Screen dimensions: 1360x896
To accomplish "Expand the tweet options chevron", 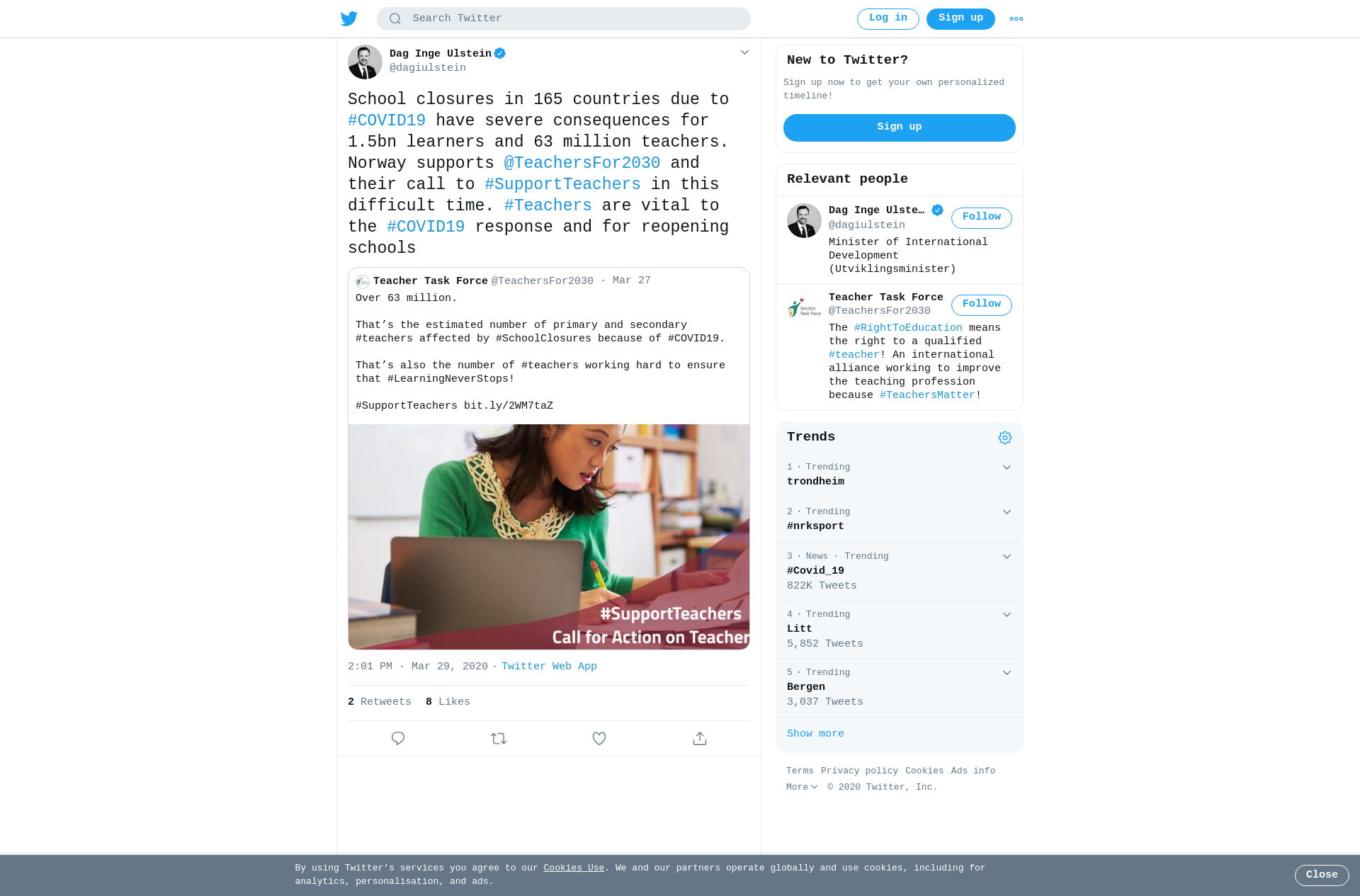I will [744, 52].
